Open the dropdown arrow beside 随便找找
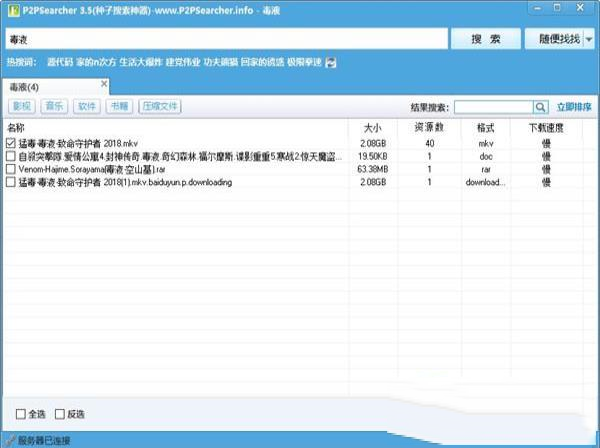 588,39
